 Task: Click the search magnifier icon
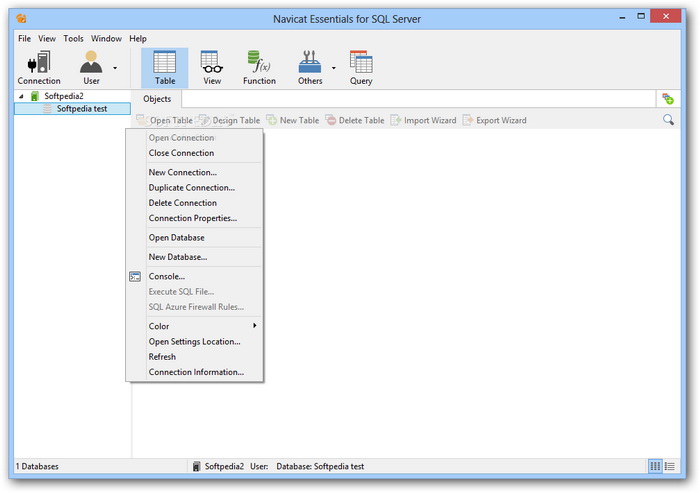(x=668, y=120)
